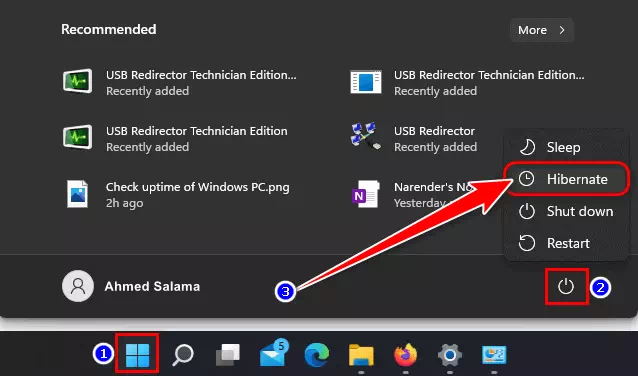This screenshot has height=376, width=638.
Task: Open "USB Redirector" recently added entry
Action: pyautogui.click(x=434, y=131)
